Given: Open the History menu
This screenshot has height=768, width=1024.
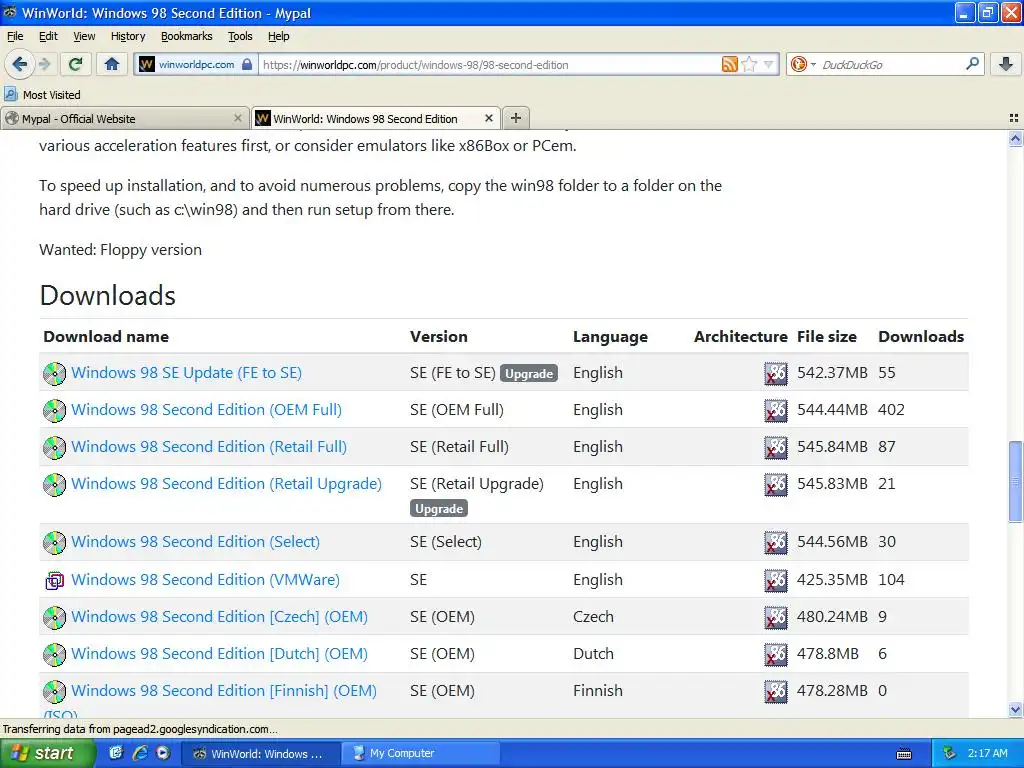Looking at the screenshot, I should coord(128,36).
